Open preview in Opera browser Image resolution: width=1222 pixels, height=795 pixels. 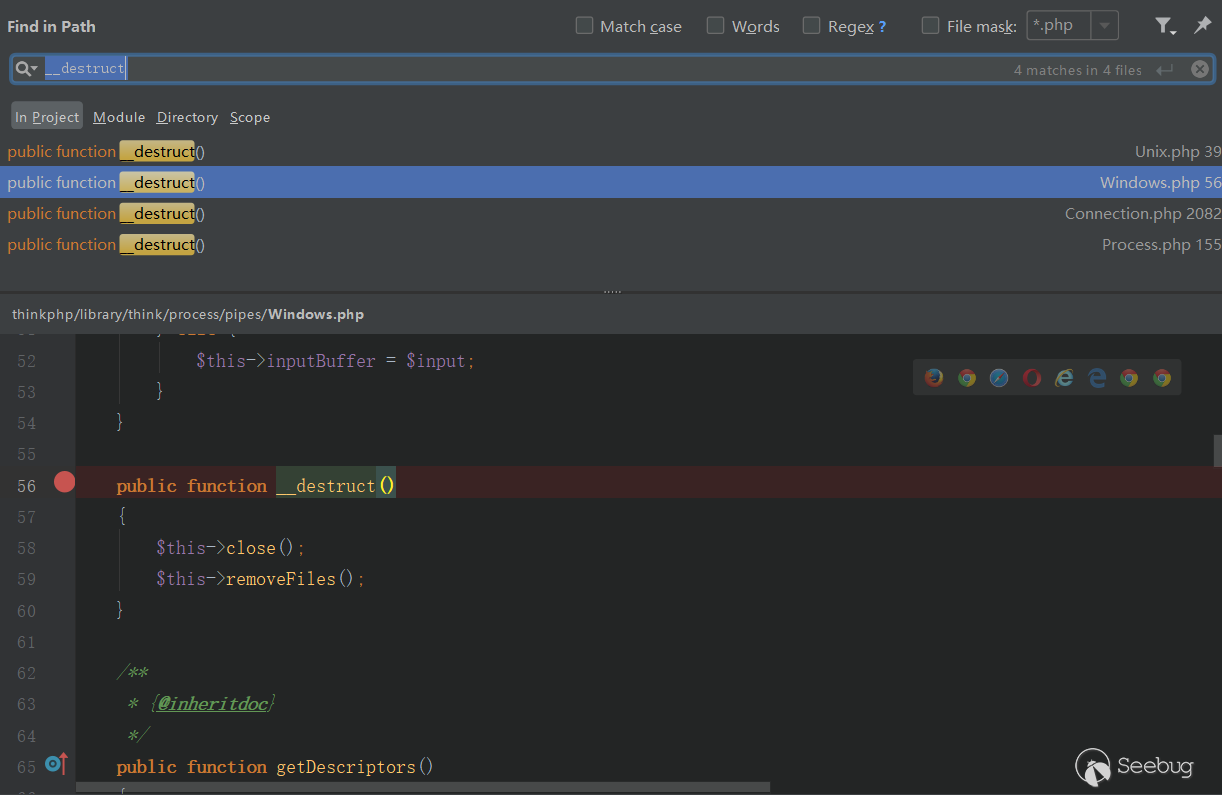click(x=1032, y=377)
